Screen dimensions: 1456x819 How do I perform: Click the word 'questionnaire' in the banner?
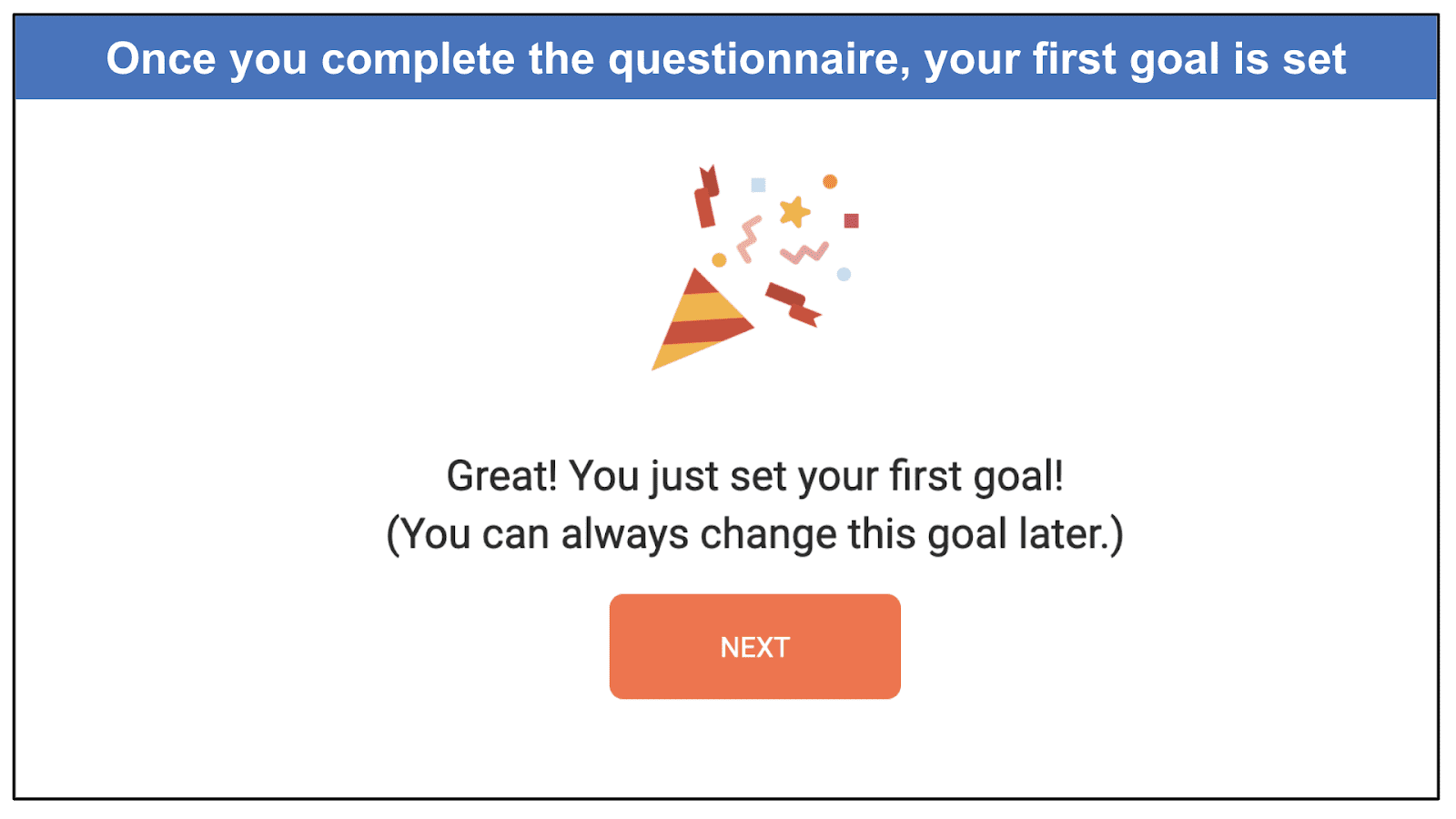click(759, 60)
